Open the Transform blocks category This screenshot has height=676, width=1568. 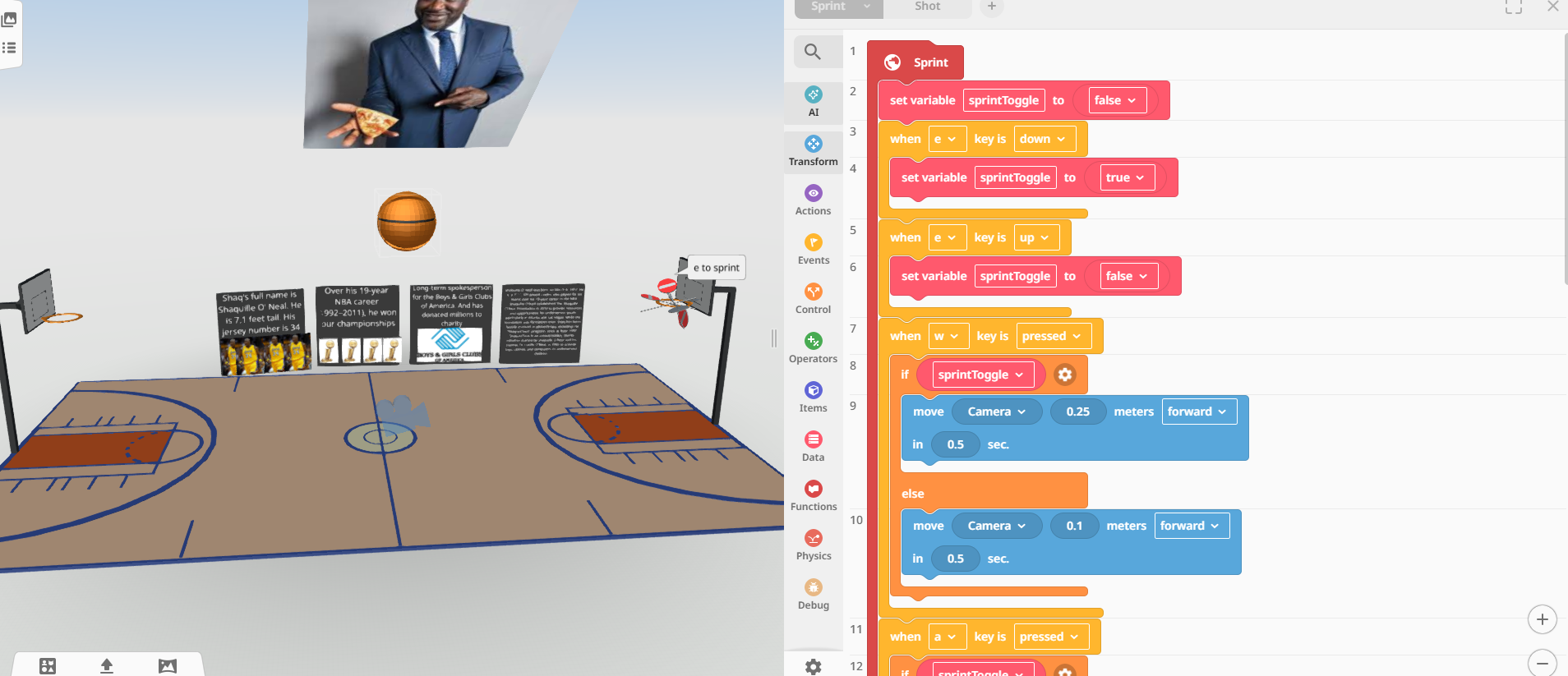click(814, 151)
